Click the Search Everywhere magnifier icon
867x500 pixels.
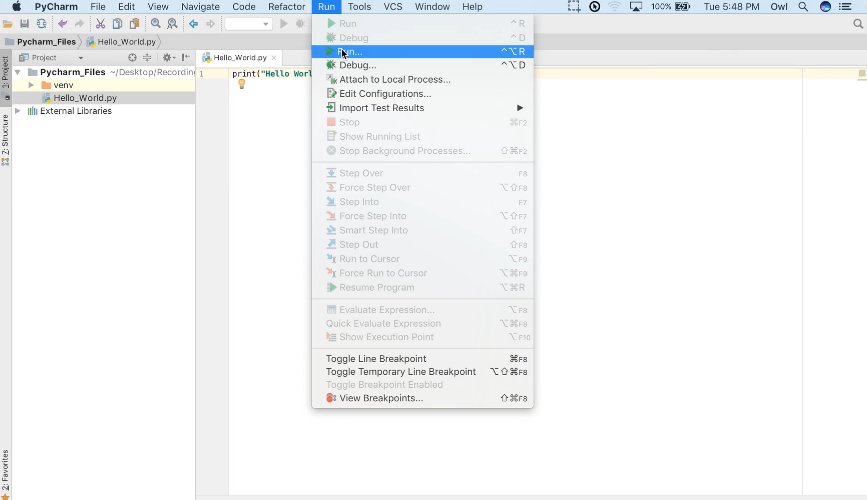[858, 24]
